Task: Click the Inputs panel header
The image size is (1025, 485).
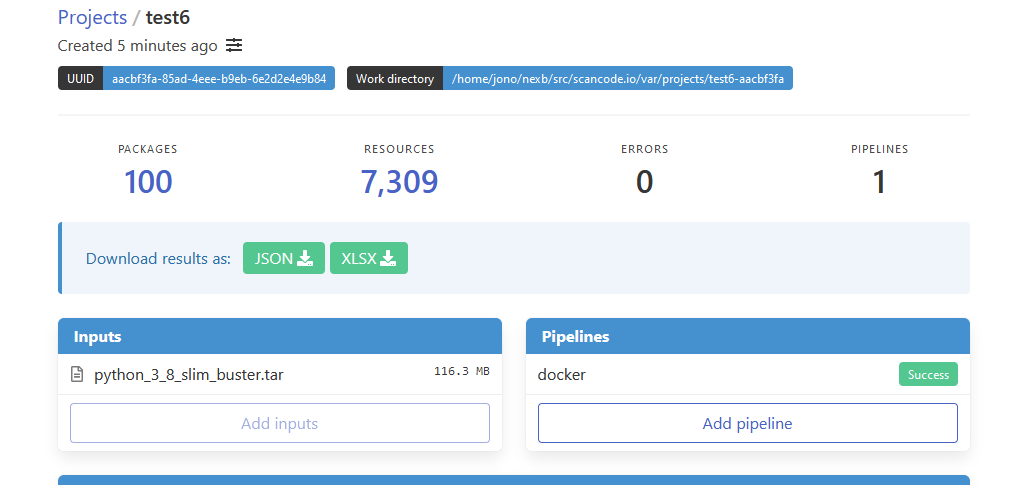Action: 280,337
